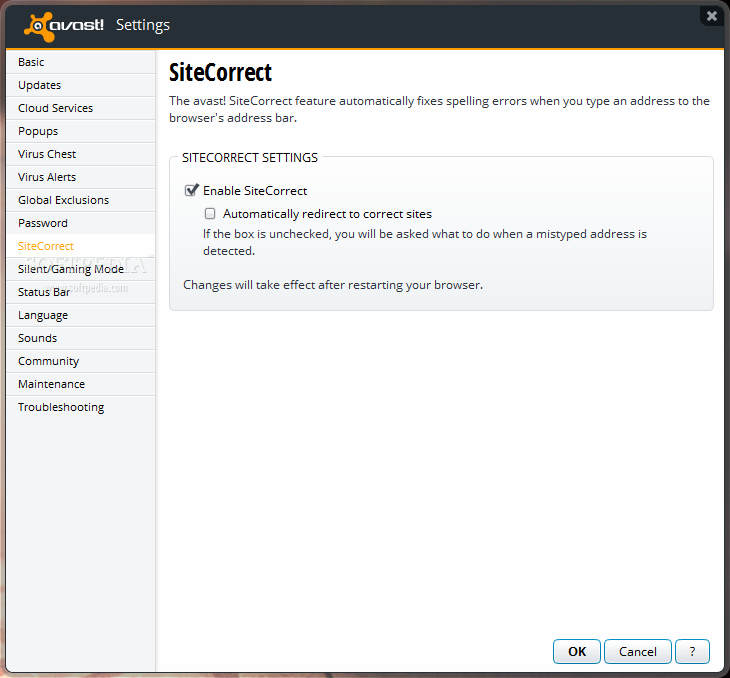Select Virus Chest in the sidebar
Image resolution: width=730 pixels, height=678 pixels.
[x=81, y=154]
